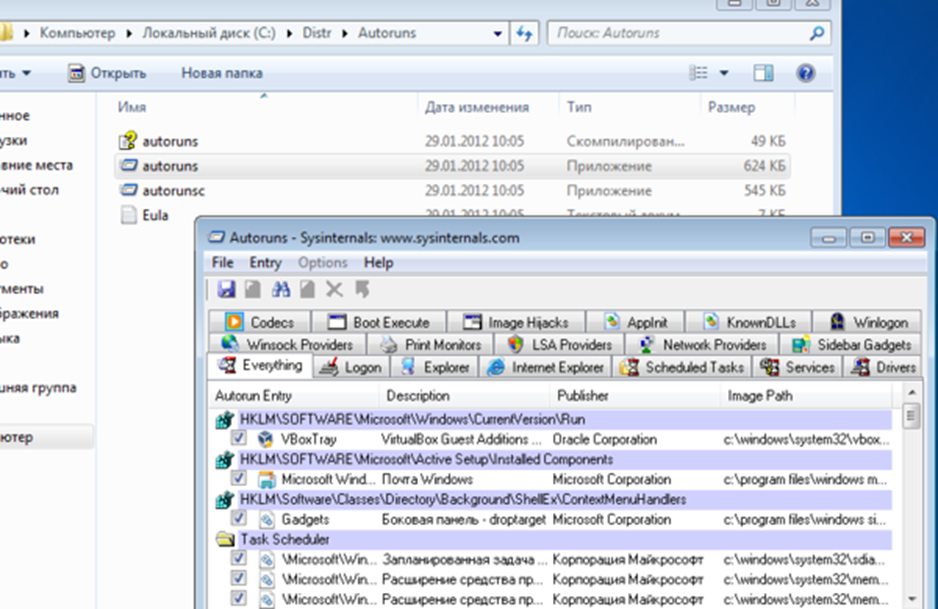Open address bar history dropdown in Explorer

click(497, 34)
